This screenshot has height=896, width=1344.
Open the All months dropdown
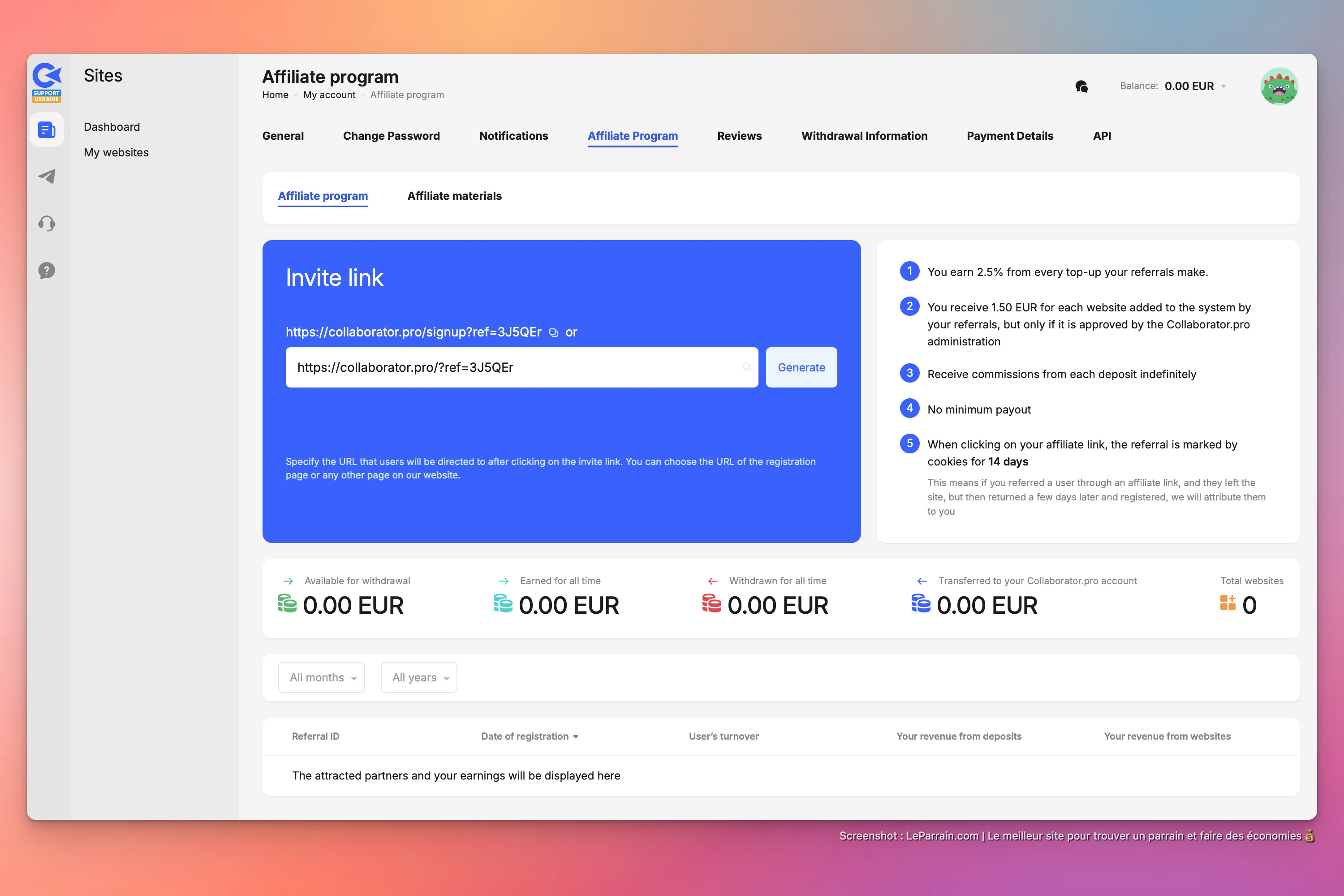[x=322, y=677]
